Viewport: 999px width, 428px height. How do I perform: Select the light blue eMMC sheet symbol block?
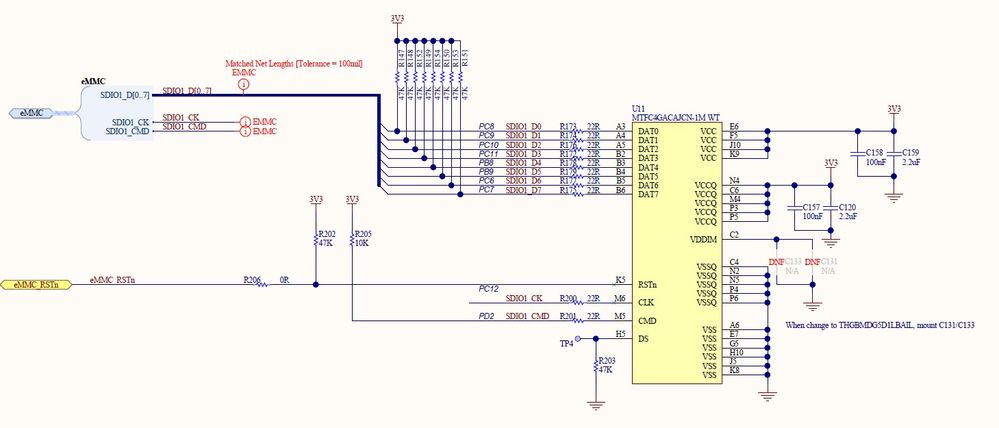pos(118,113)
